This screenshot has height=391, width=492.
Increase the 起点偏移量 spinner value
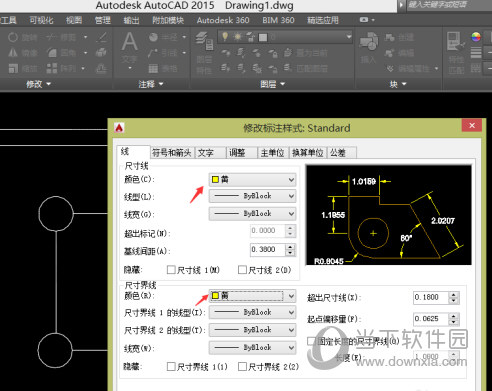click(454, 316)
